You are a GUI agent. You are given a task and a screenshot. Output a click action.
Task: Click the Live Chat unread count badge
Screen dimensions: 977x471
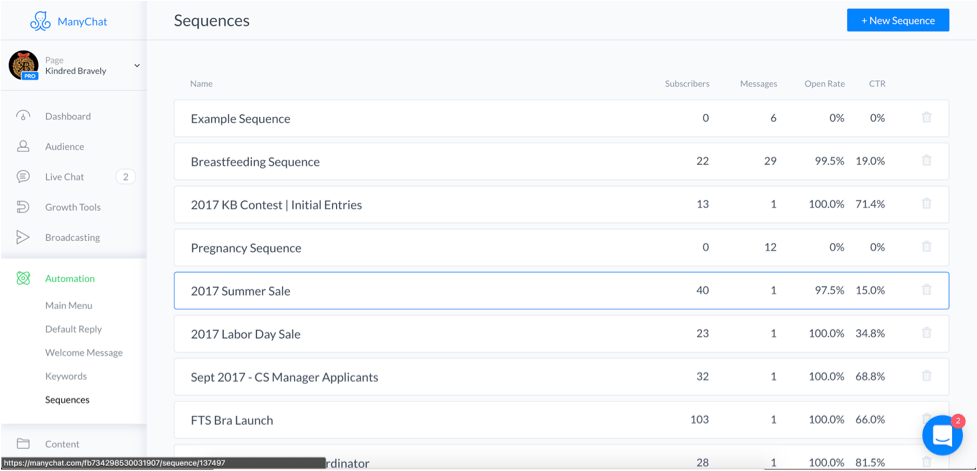point(125,177)
